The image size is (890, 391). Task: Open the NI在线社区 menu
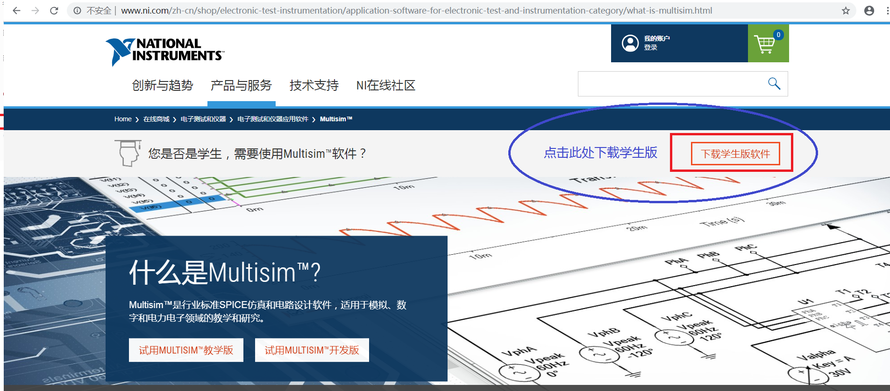386,86
